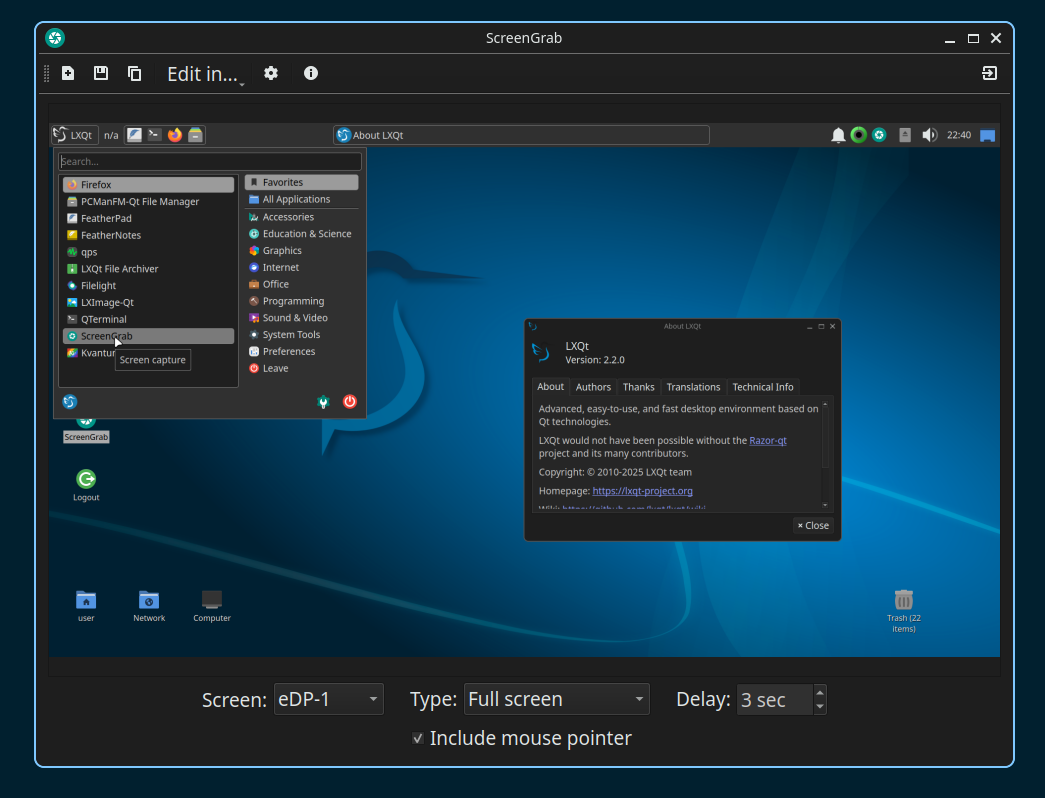
Task: Open ScreenGrab options gear icon
Action: tap(271, 73)
